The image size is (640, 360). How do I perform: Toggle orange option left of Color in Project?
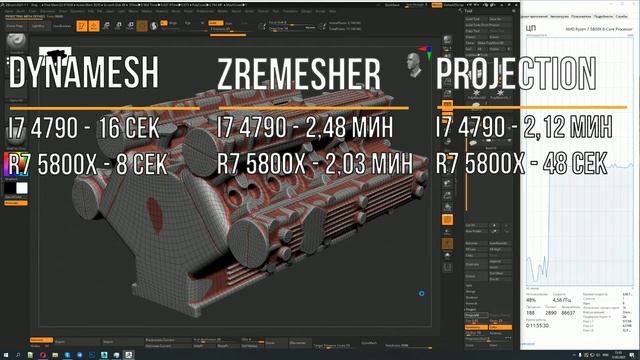point(476,327)
